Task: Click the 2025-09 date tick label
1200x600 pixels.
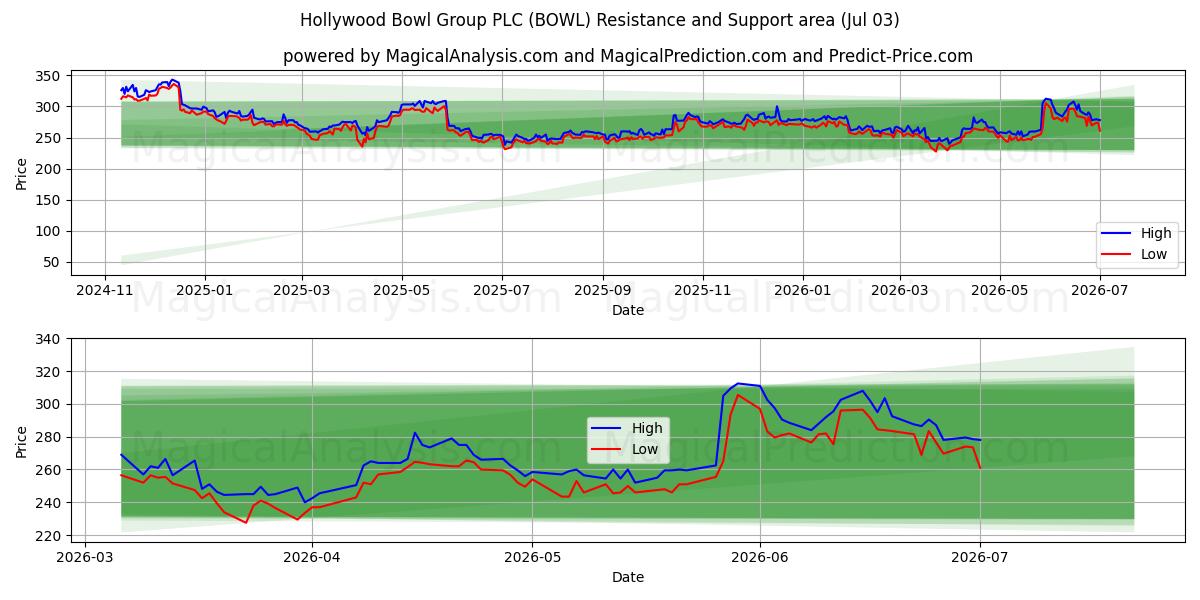Action: [x=602, y=290]
